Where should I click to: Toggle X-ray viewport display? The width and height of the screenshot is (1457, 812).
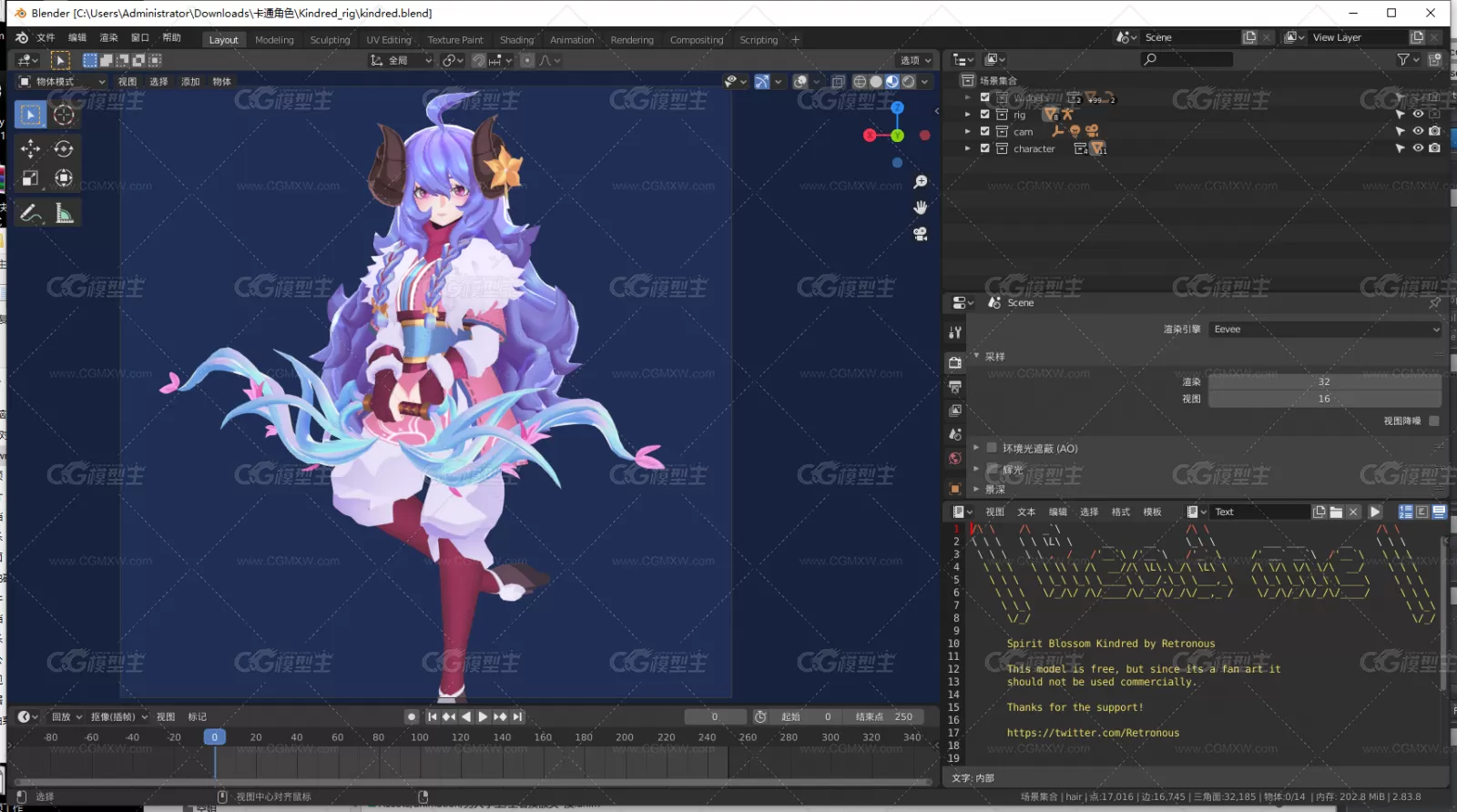point(839,82)
